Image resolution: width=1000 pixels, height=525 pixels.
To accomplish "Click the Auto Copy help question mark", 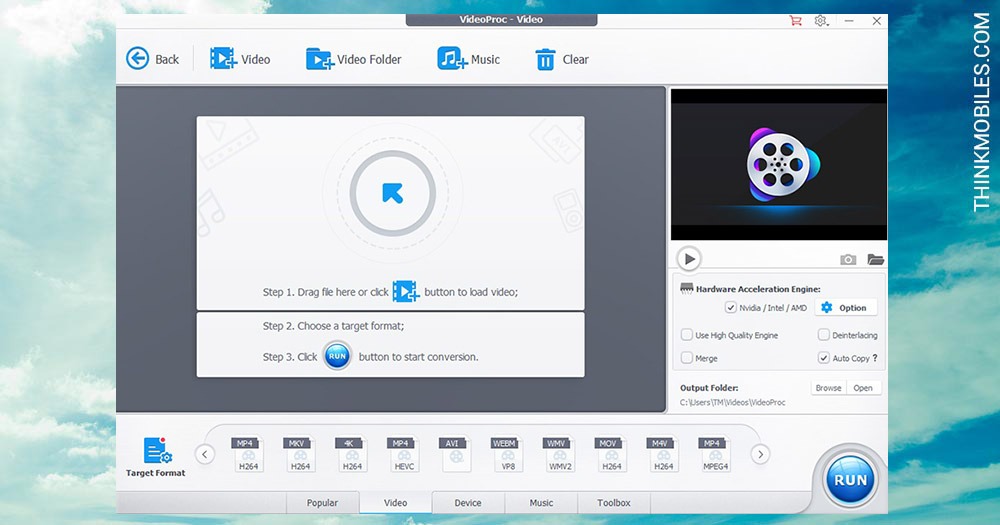I will coord(875,358).
